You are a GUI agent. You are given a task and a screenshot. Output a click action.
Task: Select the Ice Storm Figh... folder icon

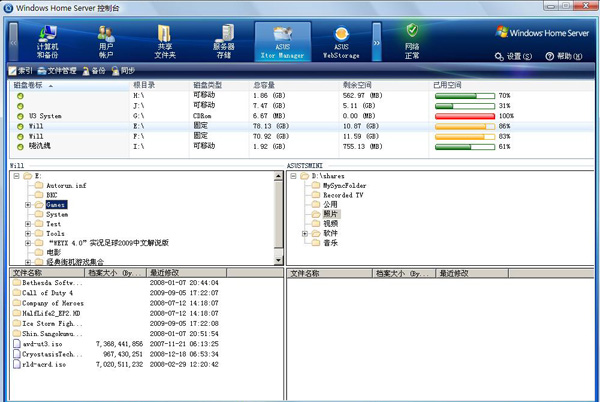tap(16, 324)
